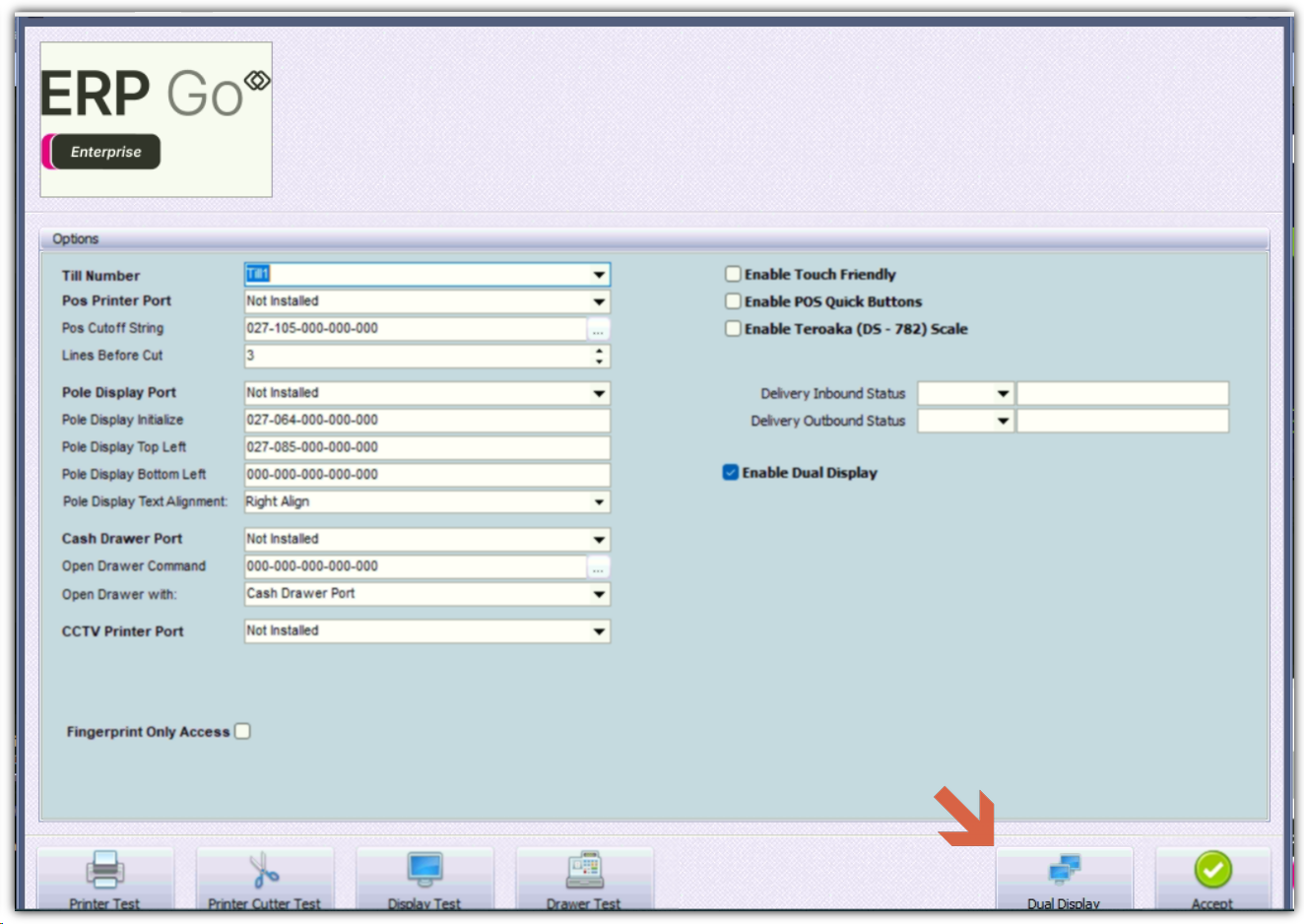
Task: Open the Pos Printer Port dropdown
Action: pos(599,301)
